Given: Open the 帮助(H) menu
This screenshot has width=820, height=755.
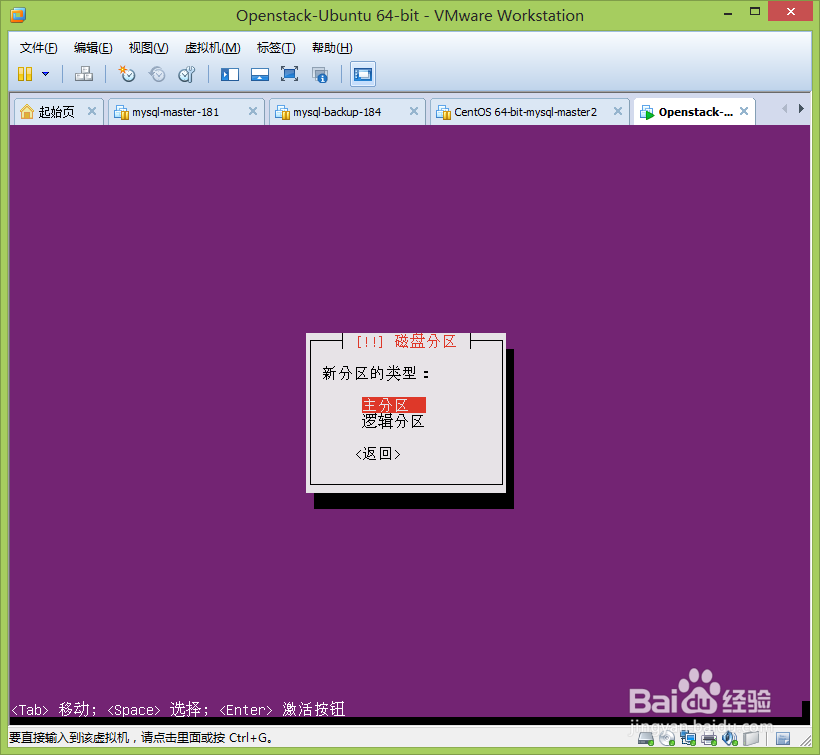Looking at the screenshot, I should 331,47.
